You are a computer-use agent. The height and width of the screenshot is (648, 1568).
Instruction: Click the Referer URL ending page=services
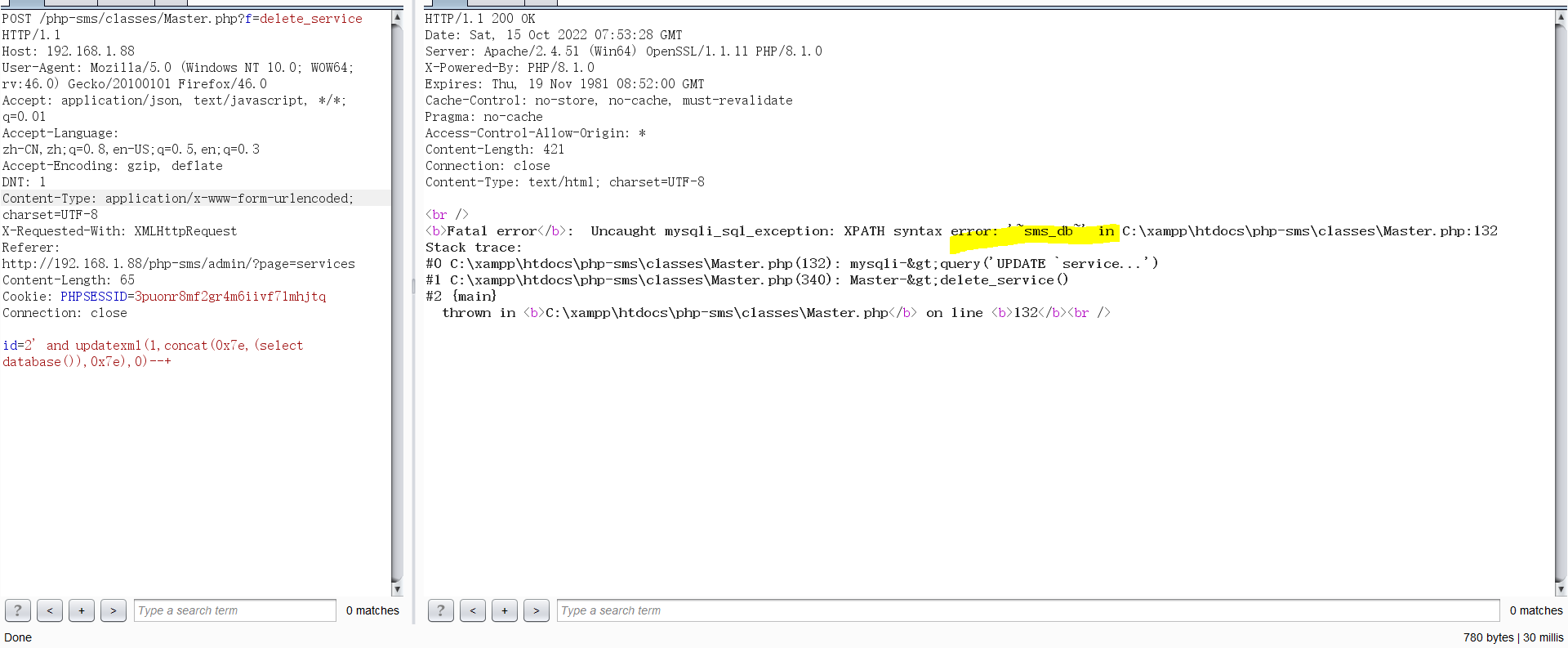[x=179, y=264]
